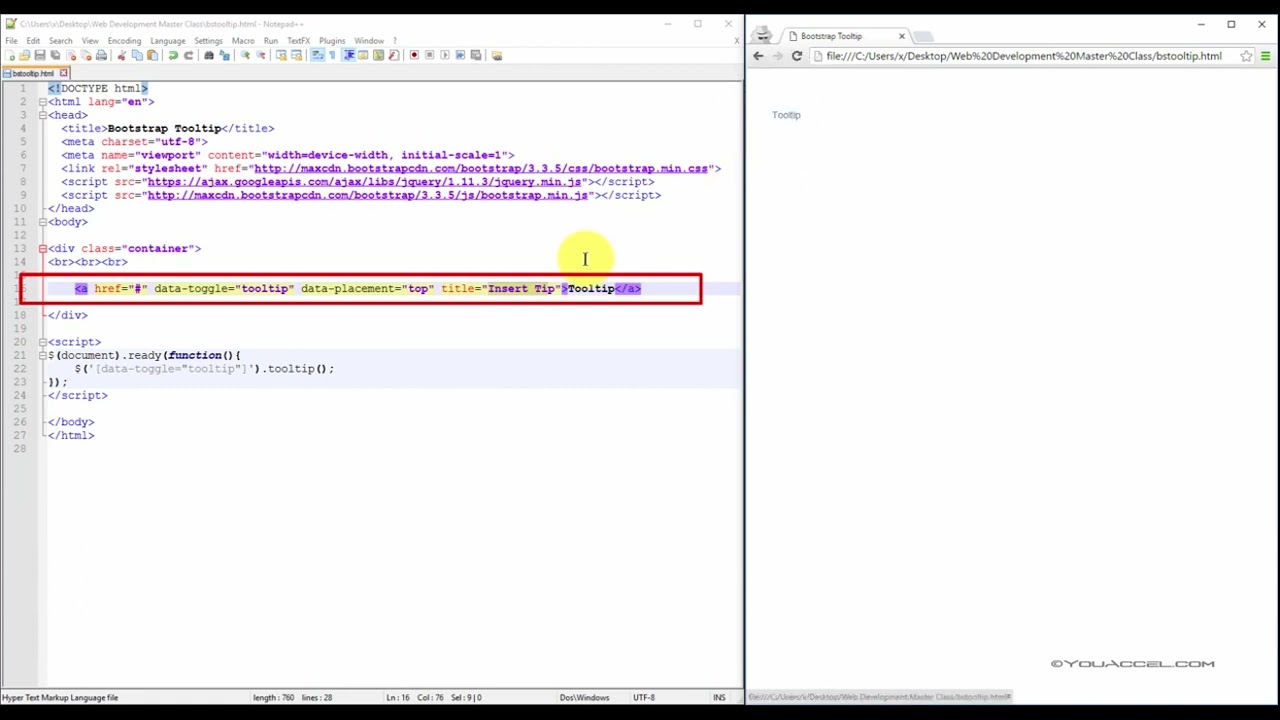Click UTF-8 encoding in status bar
Viewport: 1280px width, 720px height.
tap(644, 697)
